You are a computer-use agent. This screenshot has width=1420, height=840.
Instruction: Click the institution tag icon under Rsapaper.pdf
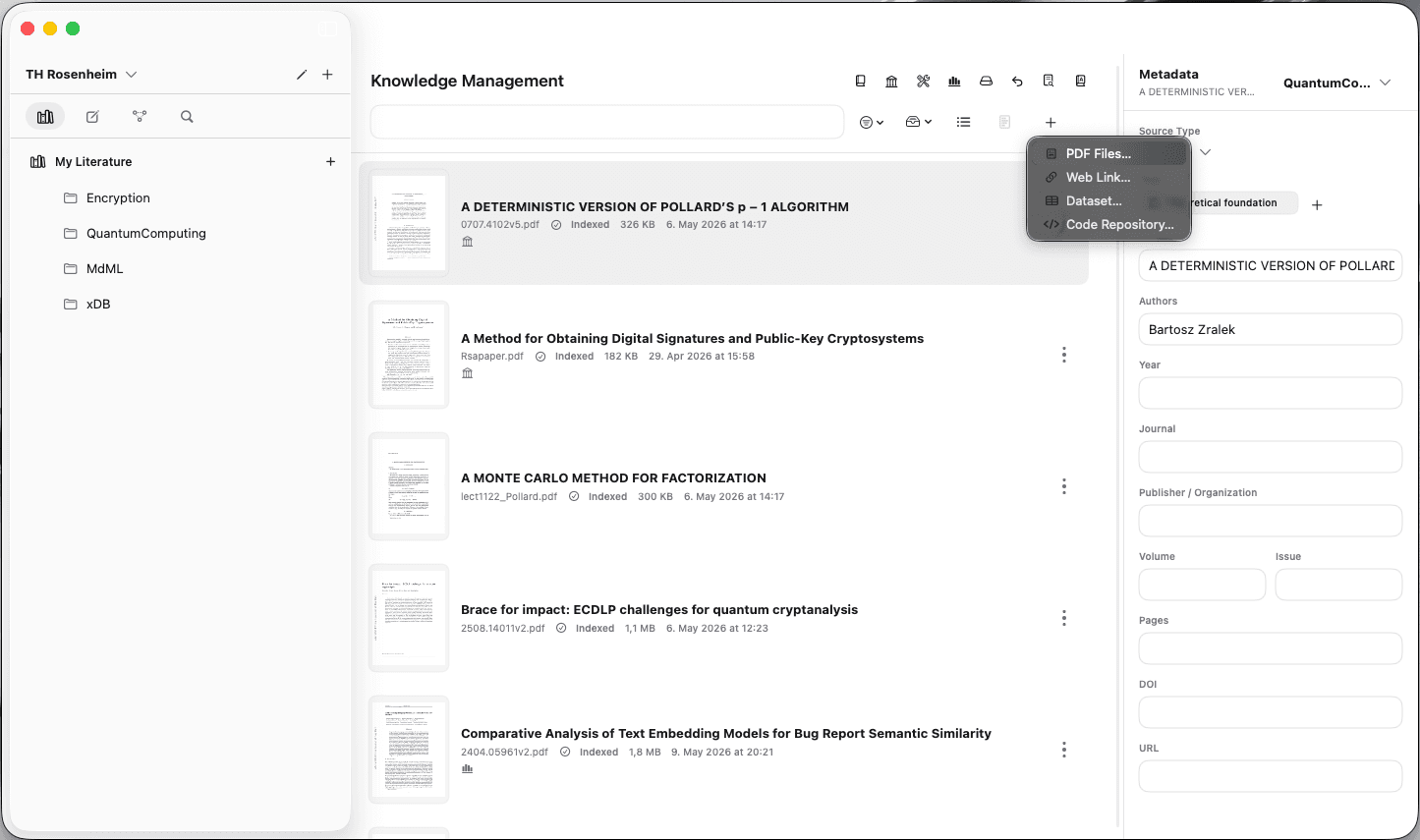[x=468, y=373]
